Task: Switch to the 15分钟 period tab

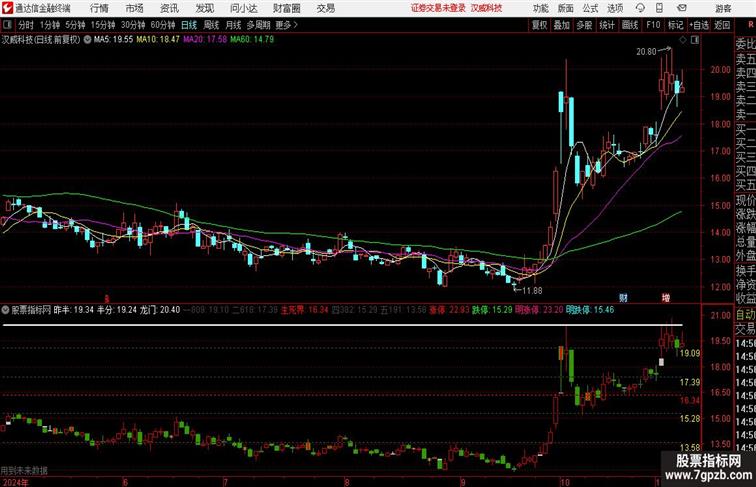Action: 103,25
